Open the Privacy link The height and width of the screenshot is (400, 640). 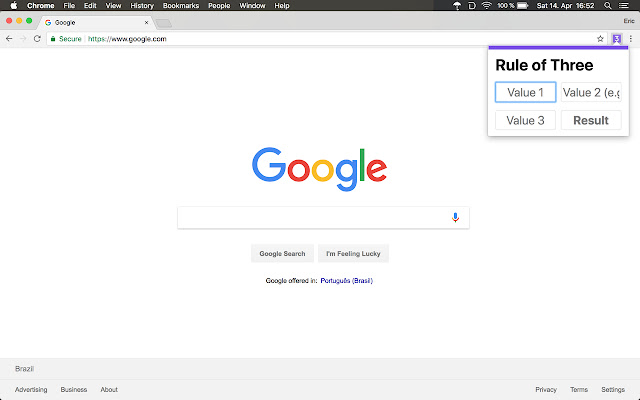coord(546,389)
